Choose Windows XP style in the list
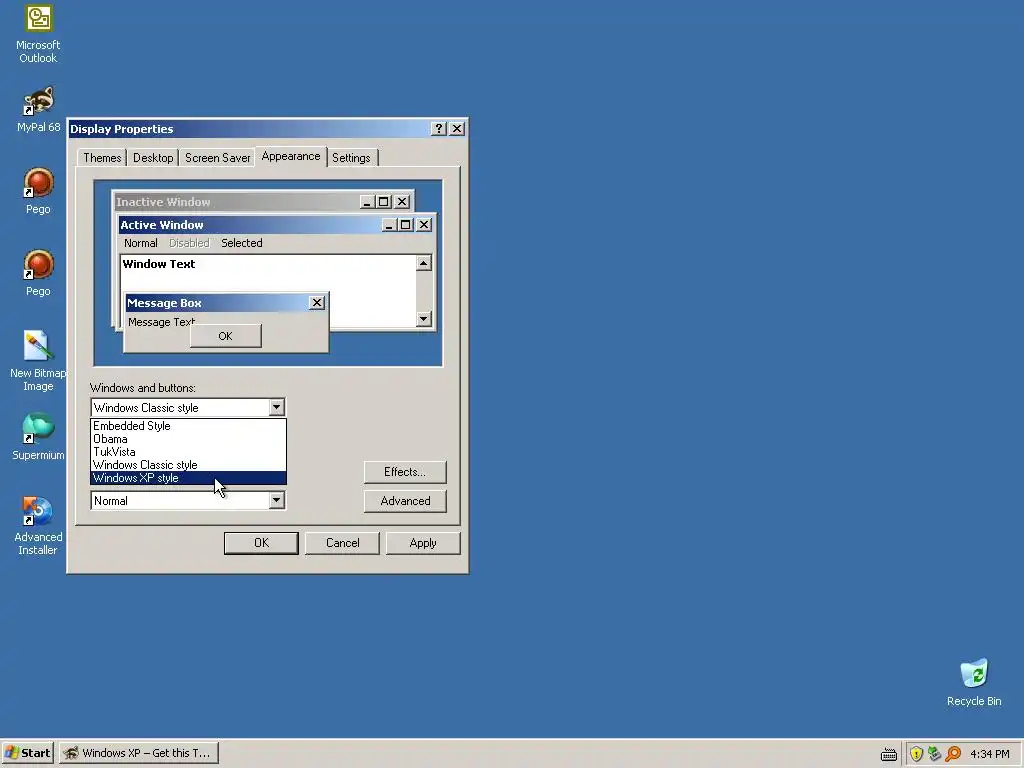Image resolution: width=1024 pixels, height=768 pixels. tap(188, 478)
